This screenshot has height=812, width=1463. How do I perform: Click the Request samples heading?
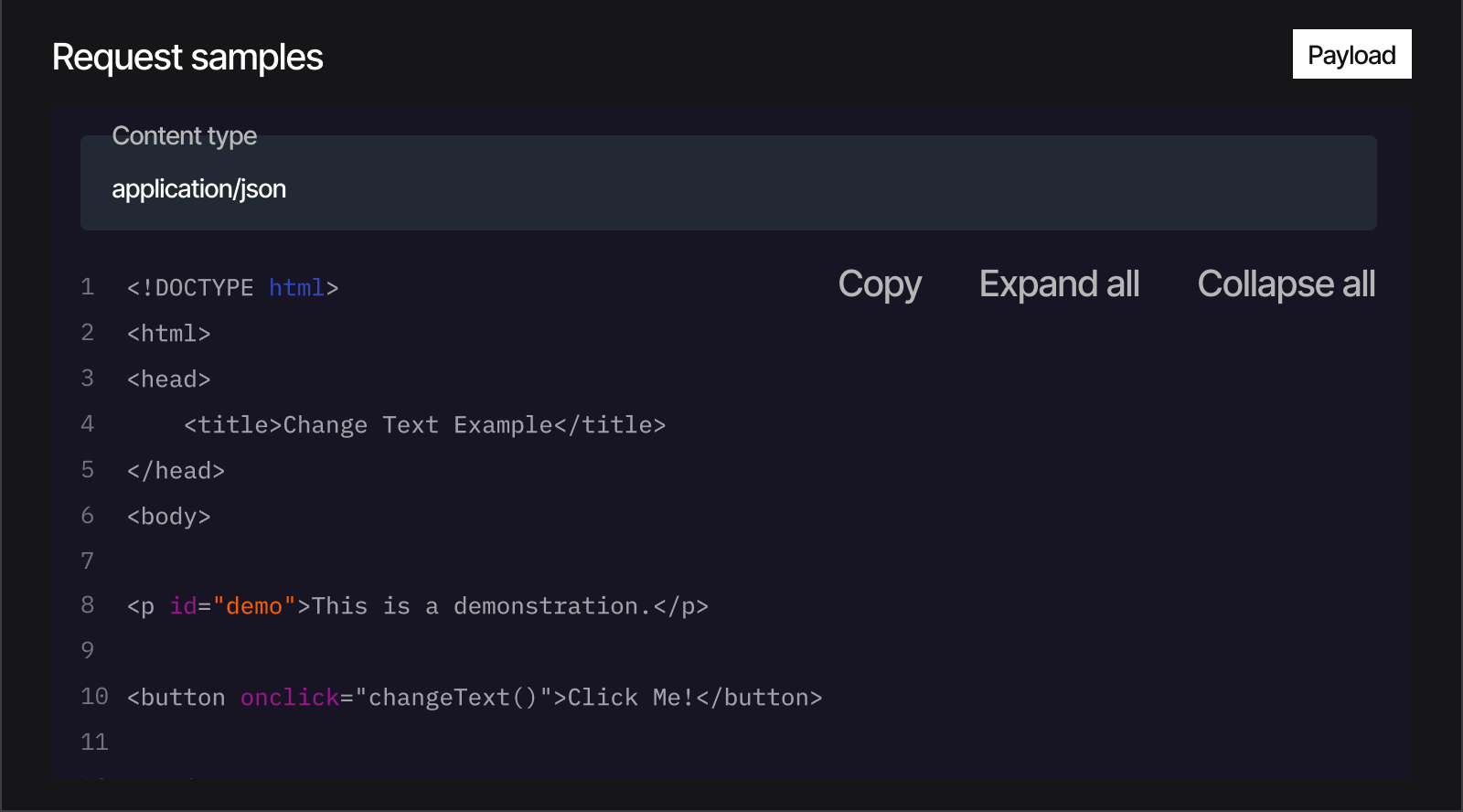187,57
